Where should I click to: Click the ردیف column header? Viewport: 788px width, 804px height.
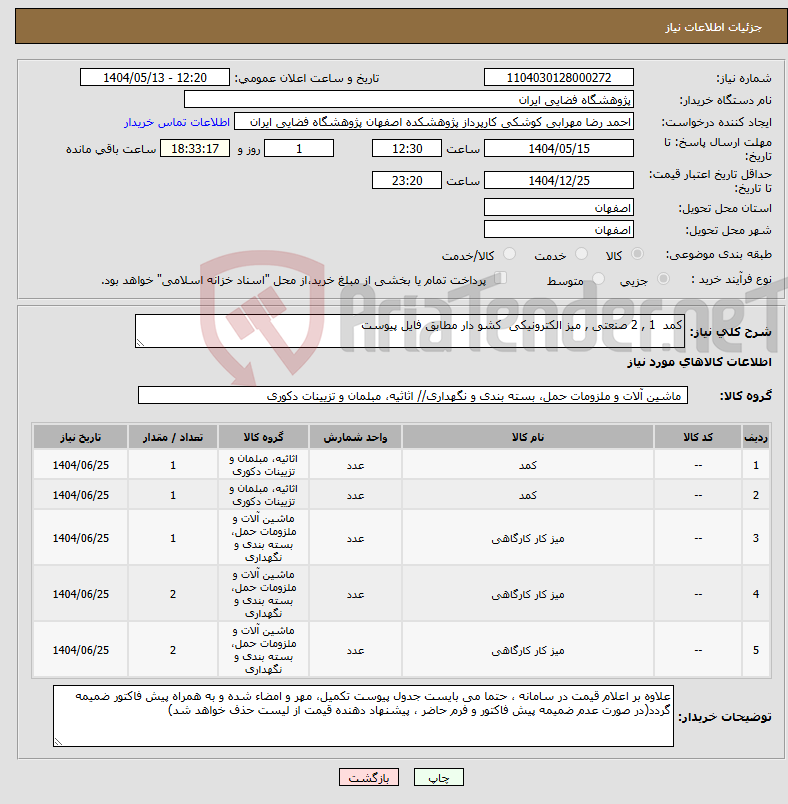point(756,437)
